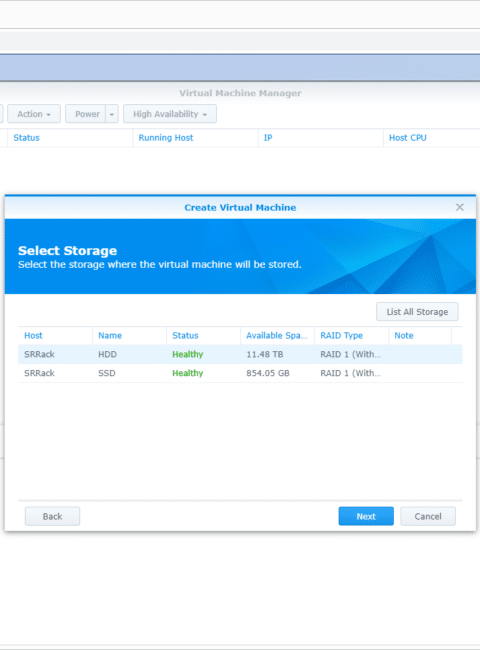Click the 854.05 GB available space cell

coord(268,373)
